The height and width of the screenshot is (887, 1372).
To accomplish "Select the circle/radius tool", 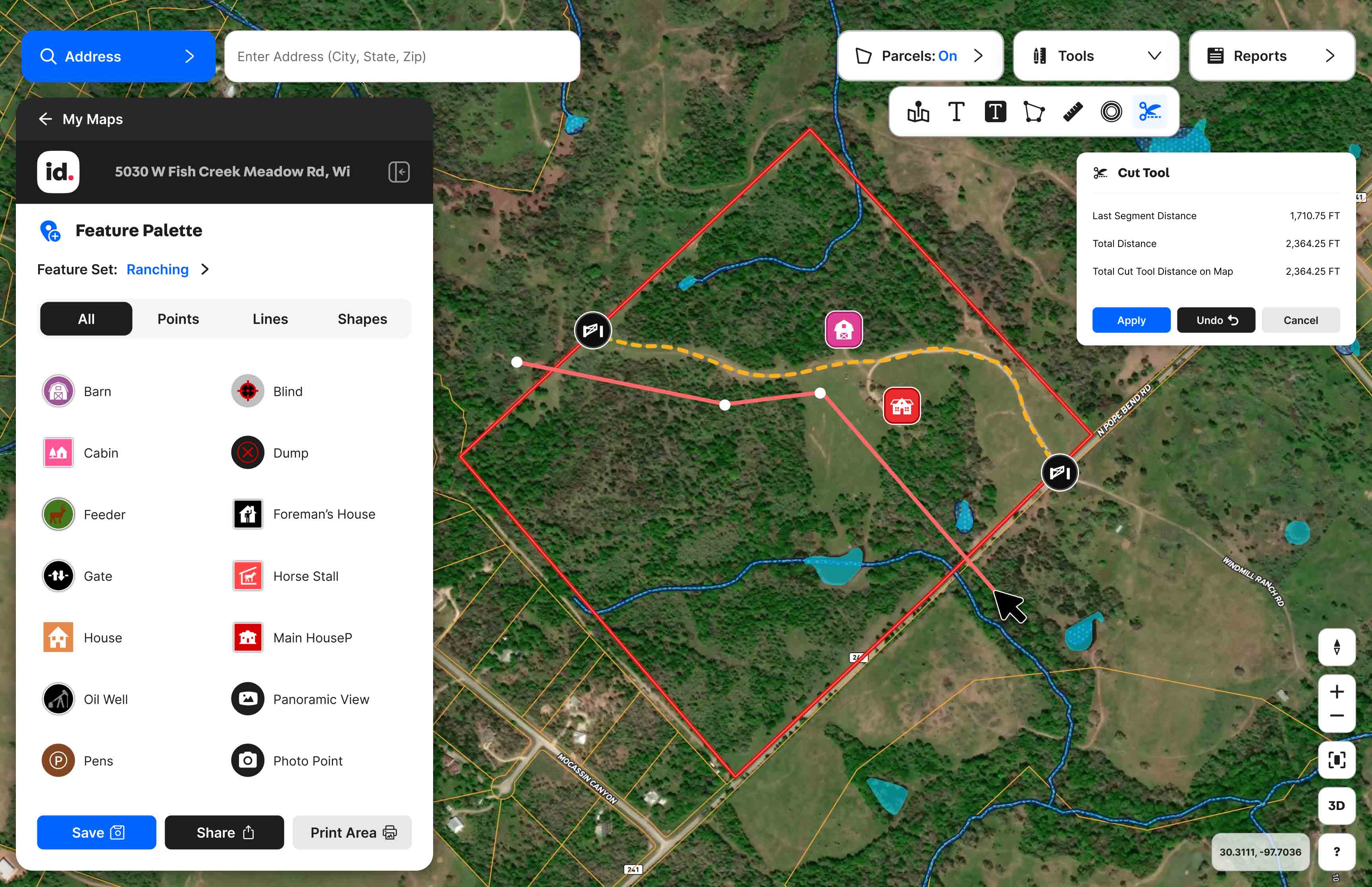I will pos(1111,111).
